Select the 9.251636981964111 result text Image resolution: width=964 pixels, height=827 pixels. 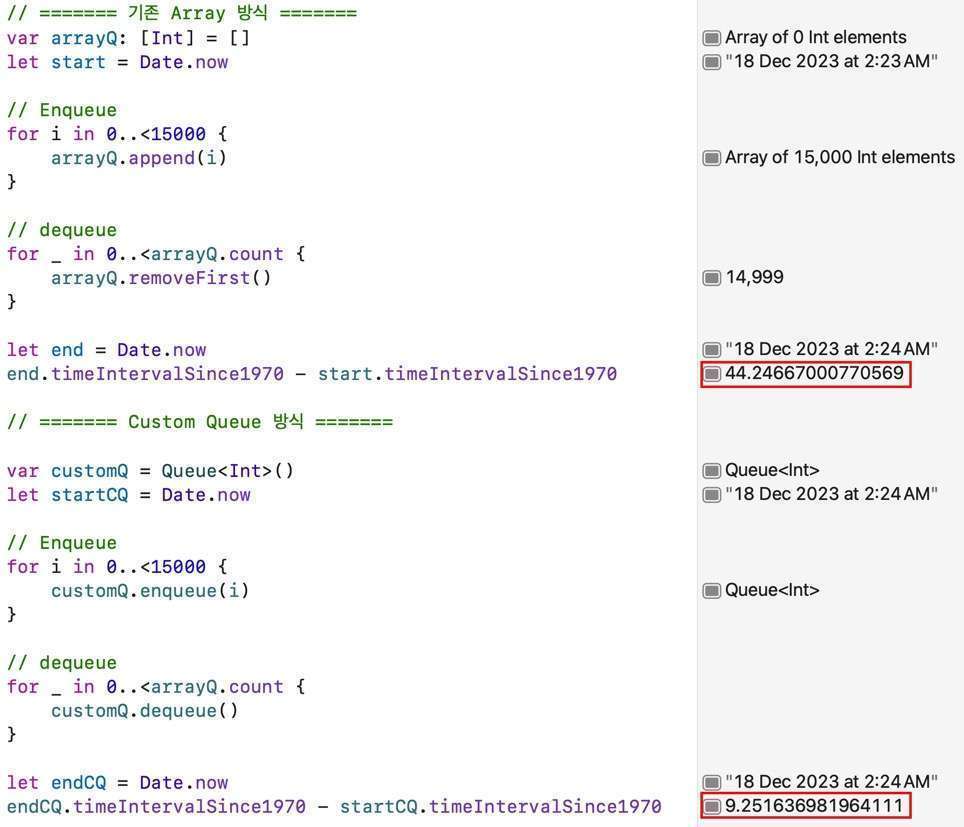pyautogui.click(x=814, y=806)
